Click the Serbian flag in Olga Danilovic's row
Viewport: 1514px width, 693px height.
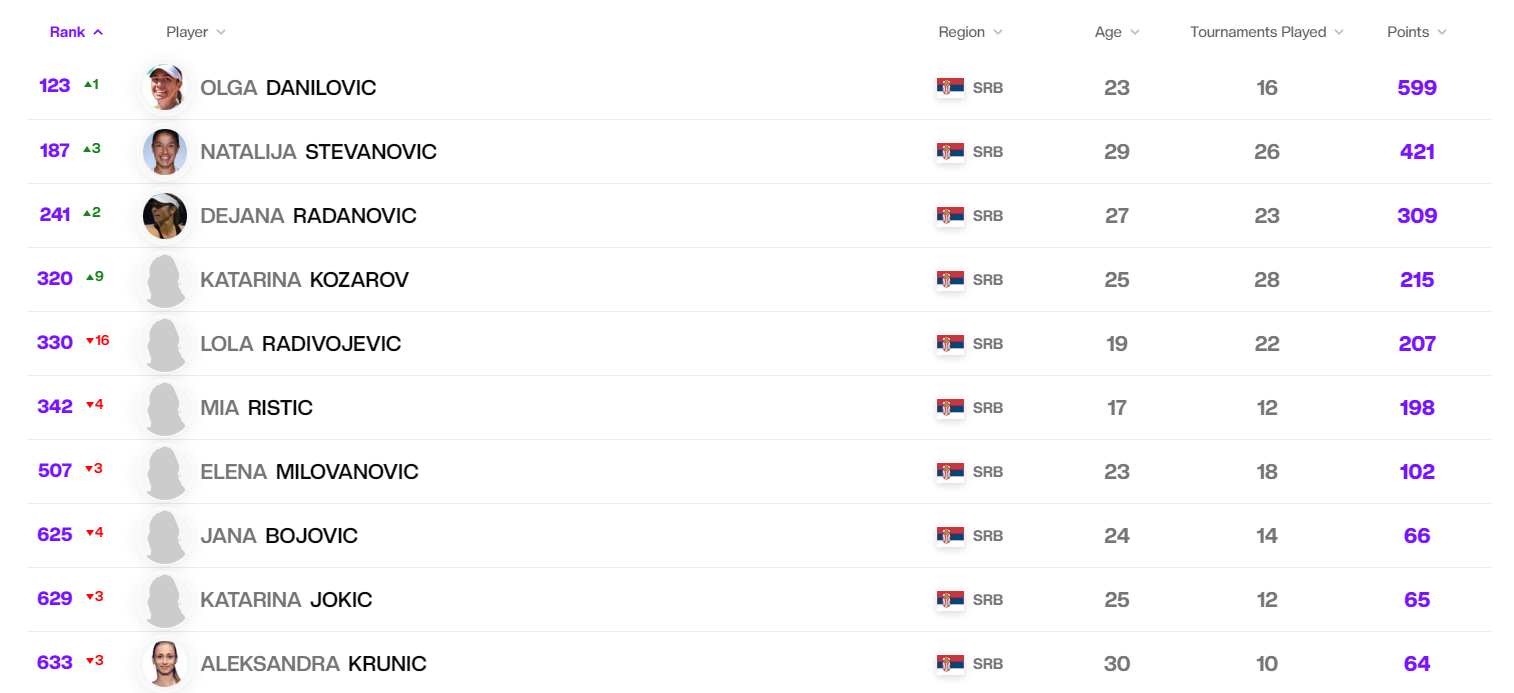point(950,87)
